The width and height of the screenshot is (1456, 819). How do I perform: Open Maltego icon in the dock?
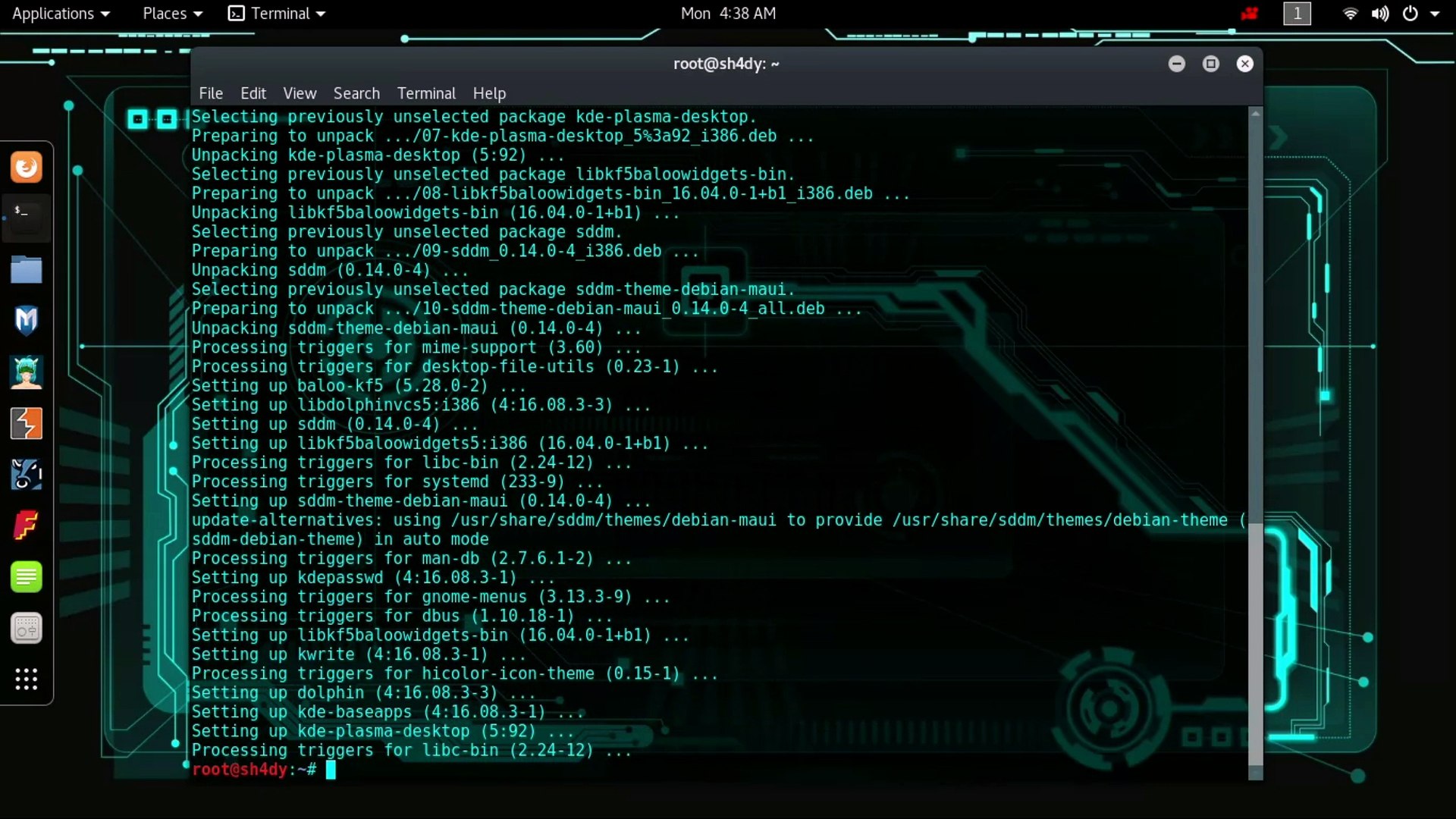click(x=27, y=475)
